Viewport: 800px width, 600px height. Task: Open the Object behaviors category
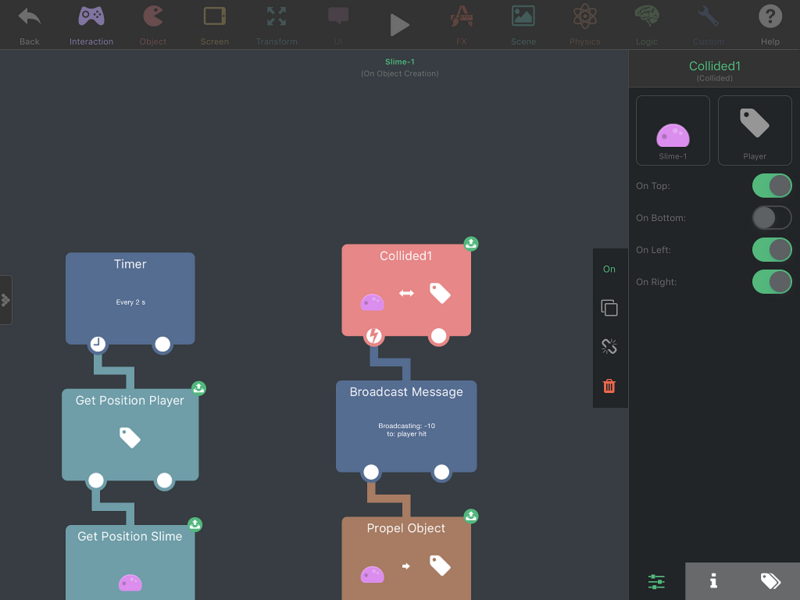[x=153, y=24]
